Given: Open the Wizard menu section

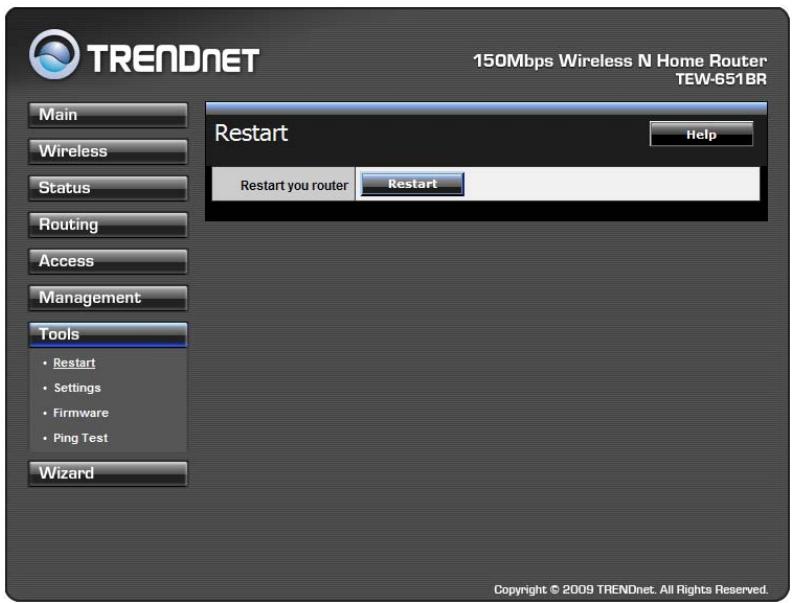Looking at the screenshot, I should 108,473.
